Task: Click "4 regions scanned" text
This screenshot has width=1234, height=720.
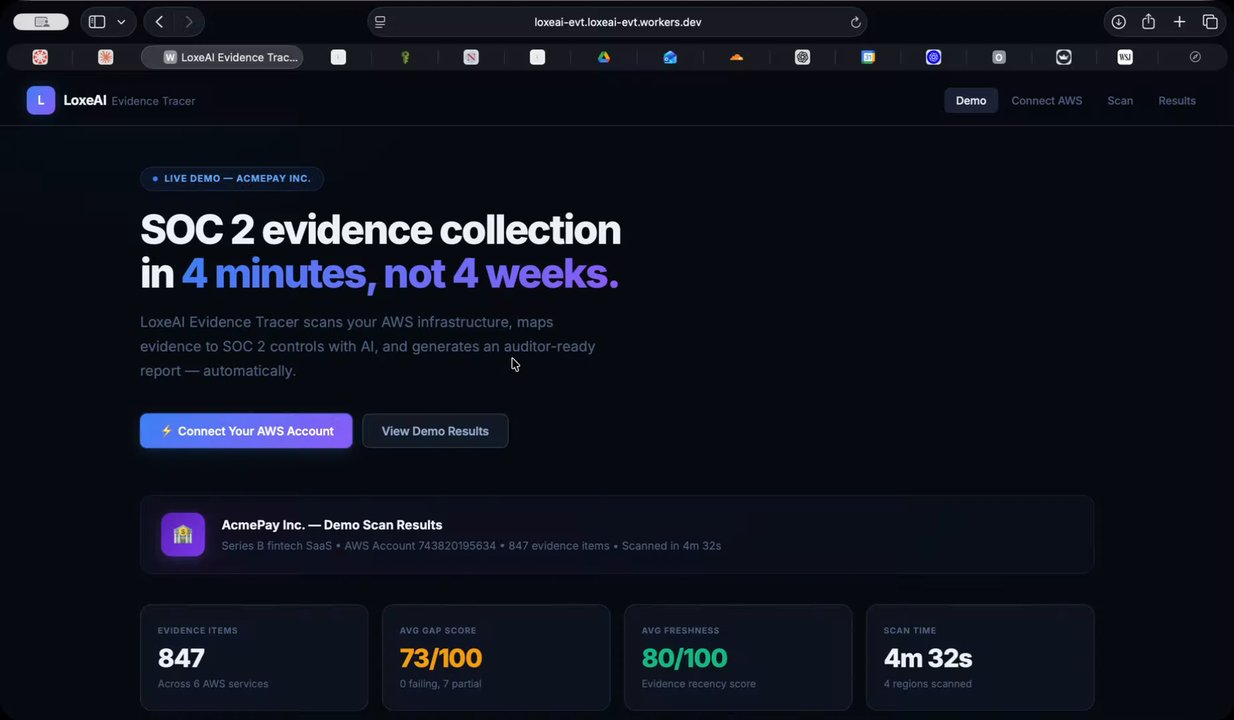Action: 928,684
